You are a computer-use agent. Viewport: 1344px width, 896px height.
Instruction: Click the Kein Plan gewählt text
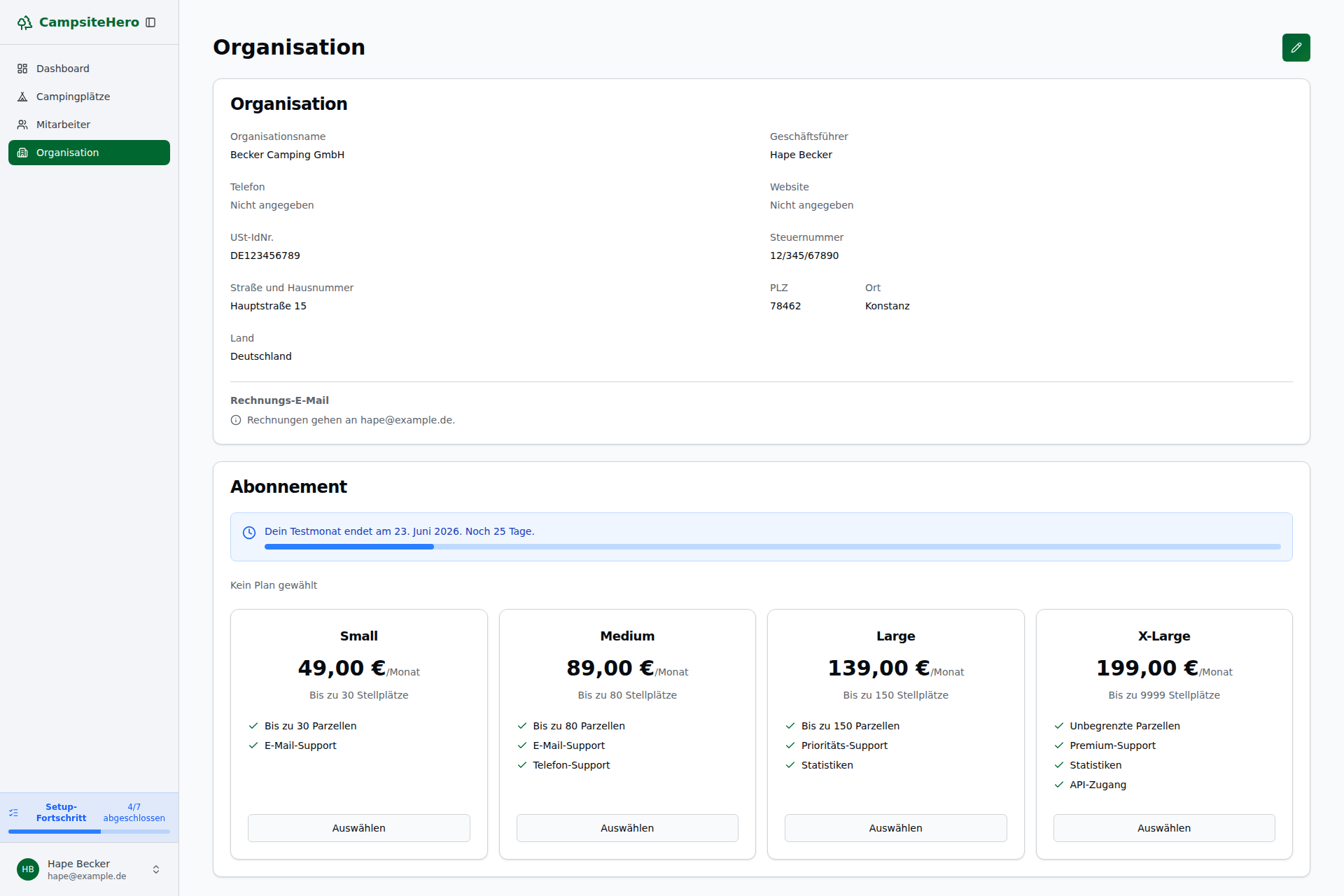(x=273, y=585)
